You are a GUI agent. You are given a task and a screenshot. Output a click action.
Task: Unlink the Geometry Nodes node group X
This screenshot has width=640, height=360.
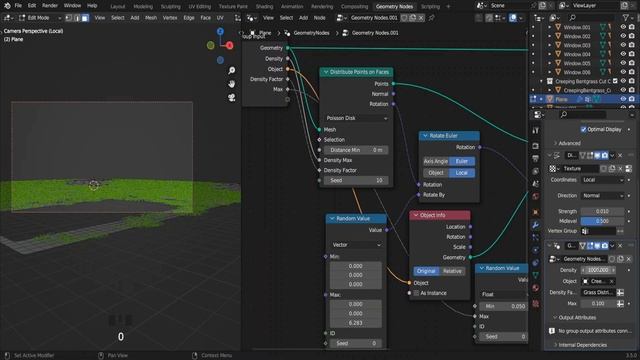point(629,259)
